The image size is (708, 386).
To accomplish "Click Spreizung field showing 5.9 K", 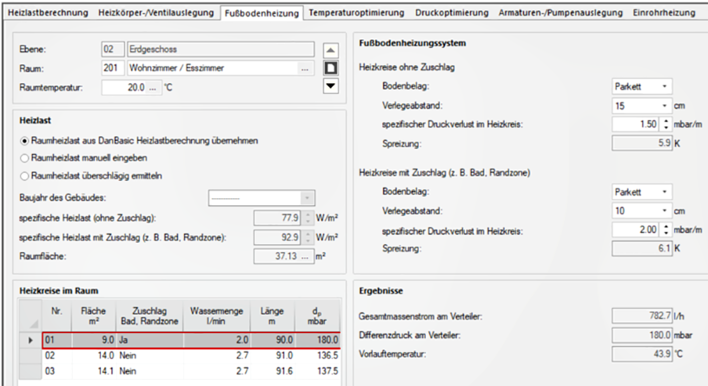I will [x=642, y=143].
